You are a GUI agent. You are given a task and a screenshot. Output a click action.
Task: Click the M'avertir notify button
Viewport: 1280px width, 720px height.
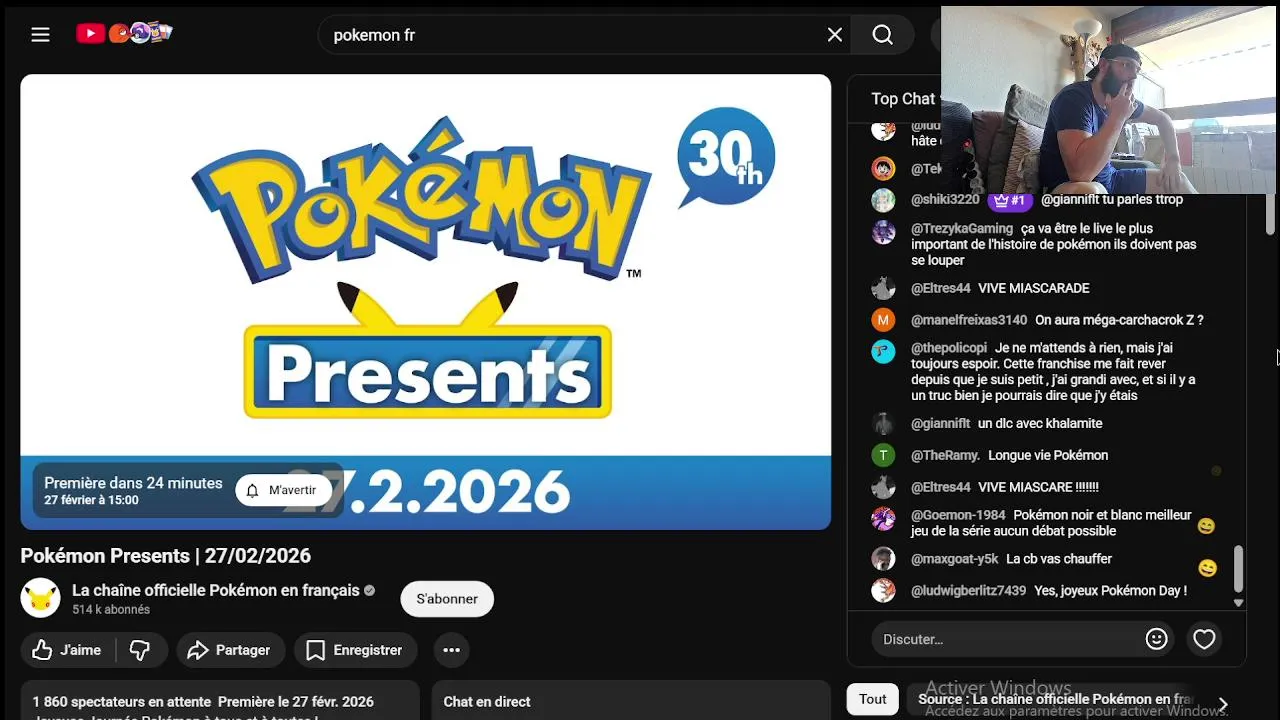click(283, 490)
